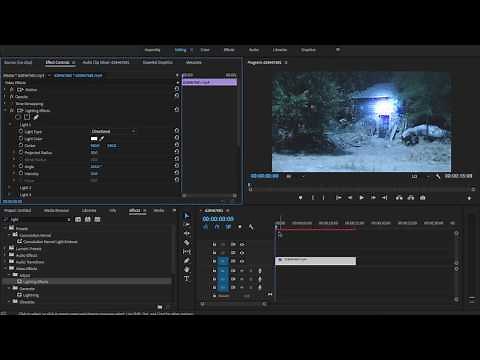
Task: Click the Light Color white swatch
Action: (94, 138)
